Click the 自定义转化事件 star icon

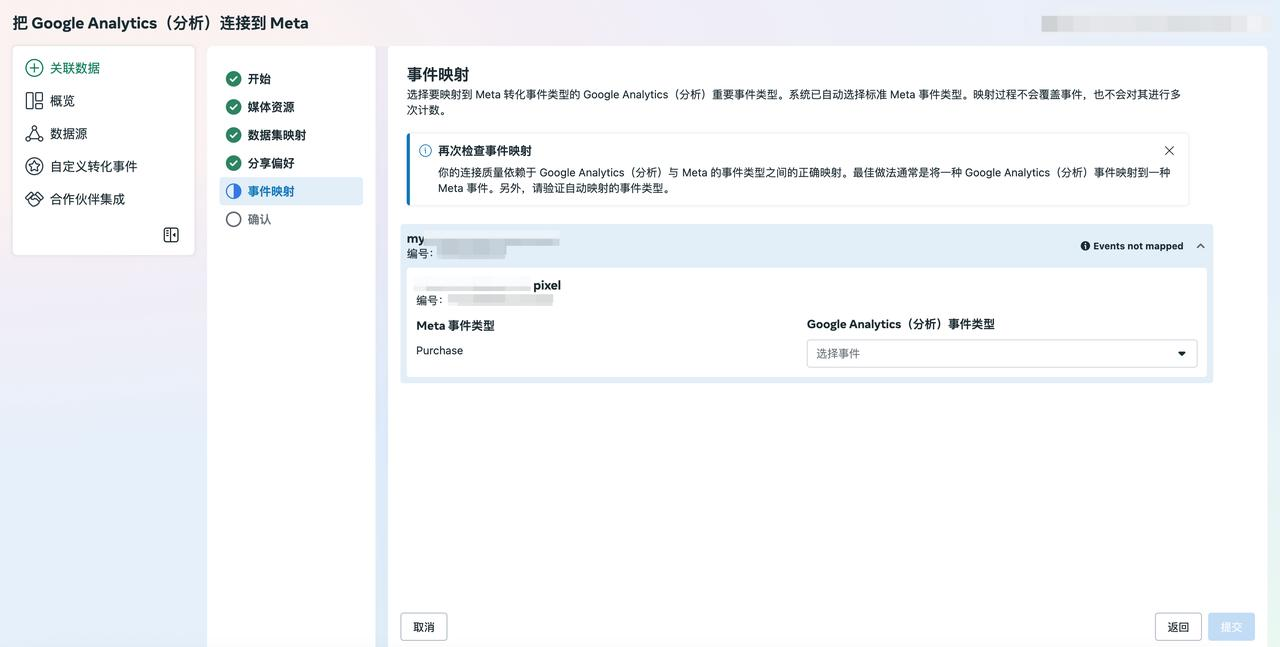(x=34, y=166)
